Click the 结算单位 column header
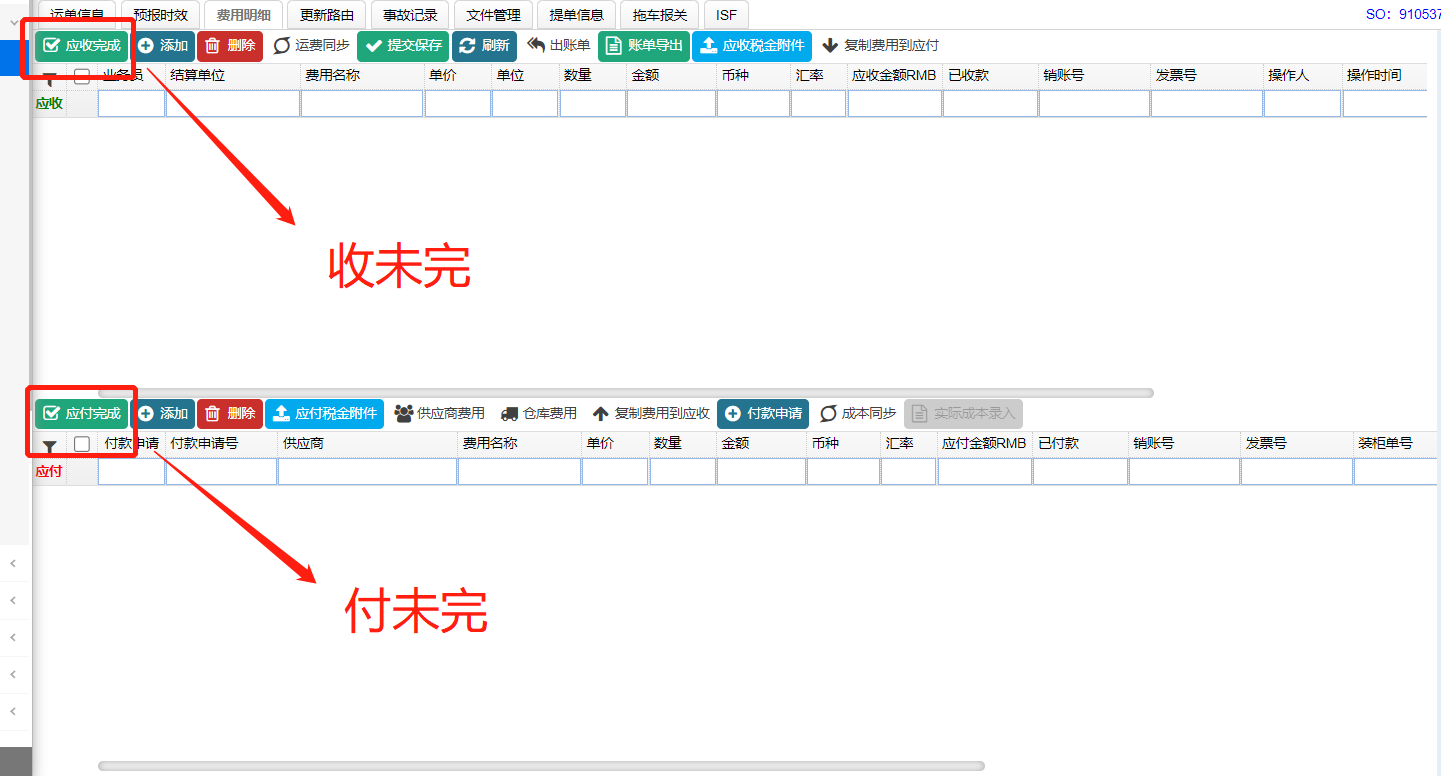This screenshot has width=1441, height=776. click(198, 76)
